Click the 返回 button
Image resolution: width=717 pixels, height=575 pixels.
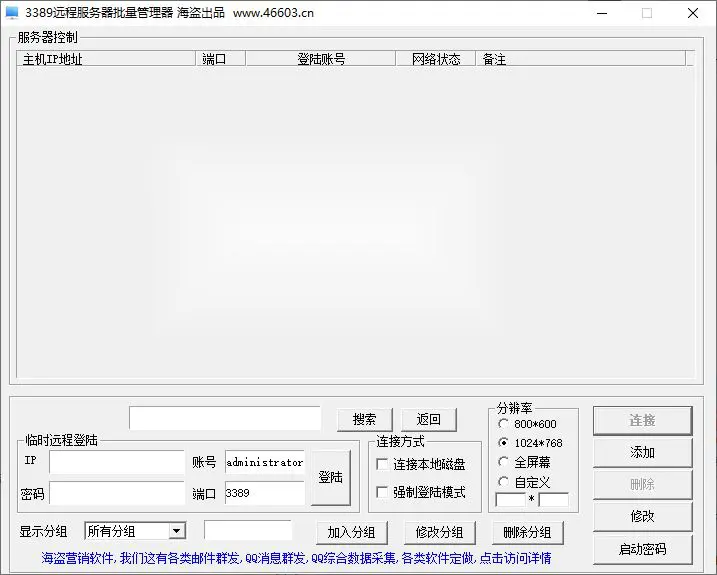click(x=428, y=419)
